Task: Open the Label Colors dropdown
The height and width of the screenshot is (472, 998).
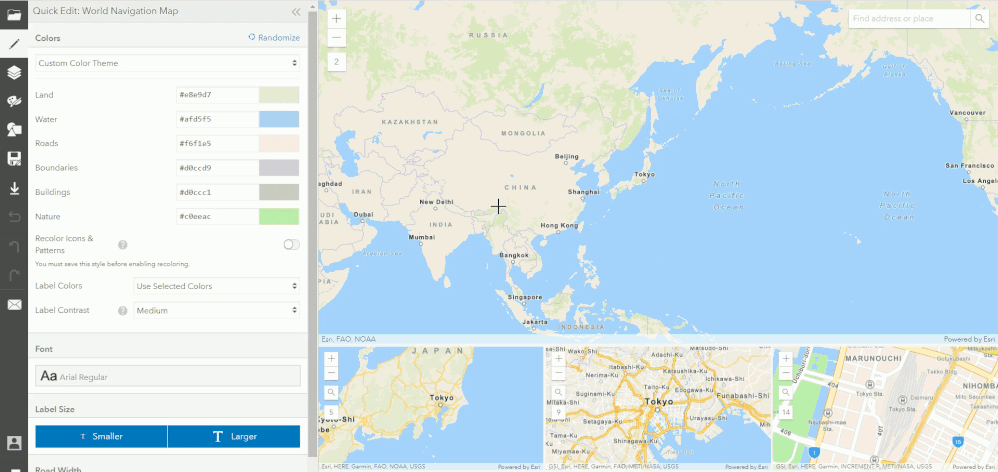Action: (x=216, y=286)
